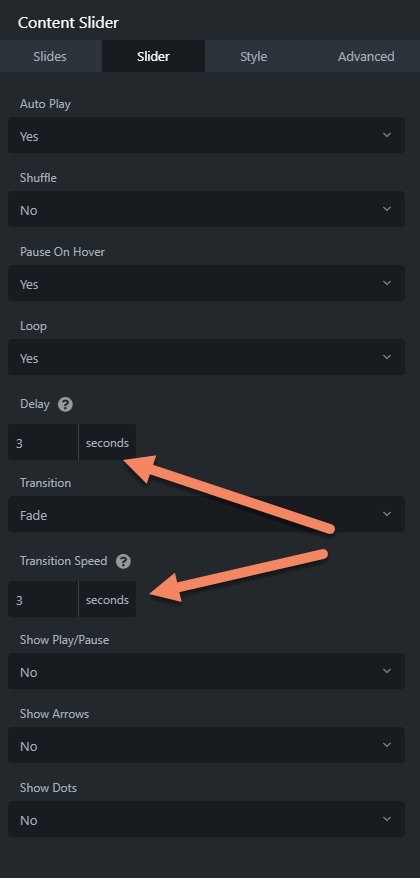Click the Delay help question mark icon
The height and width of the screenshot is (878, 420).
tap(66, 404)
